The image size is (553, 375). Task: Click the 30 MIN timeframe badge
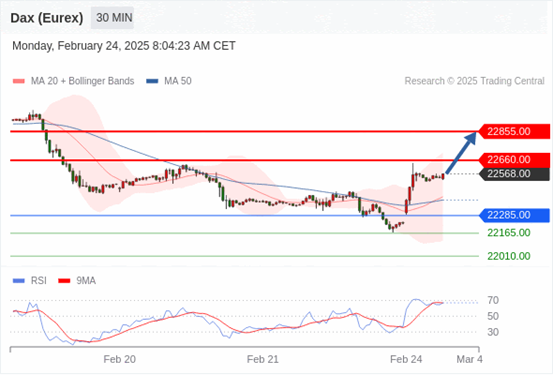pyautogui.click(x=113, y=18)
